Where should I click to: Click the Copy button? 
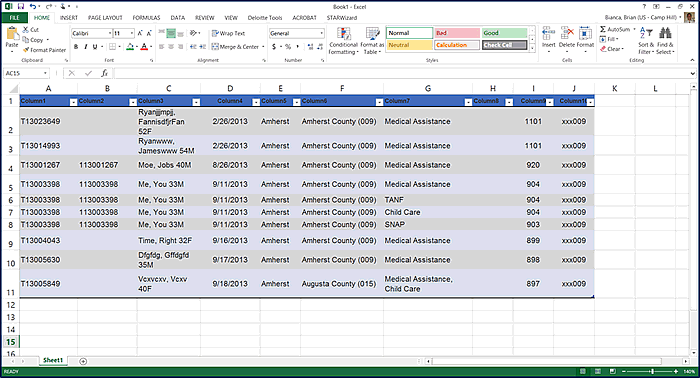(x=33, y=40)
